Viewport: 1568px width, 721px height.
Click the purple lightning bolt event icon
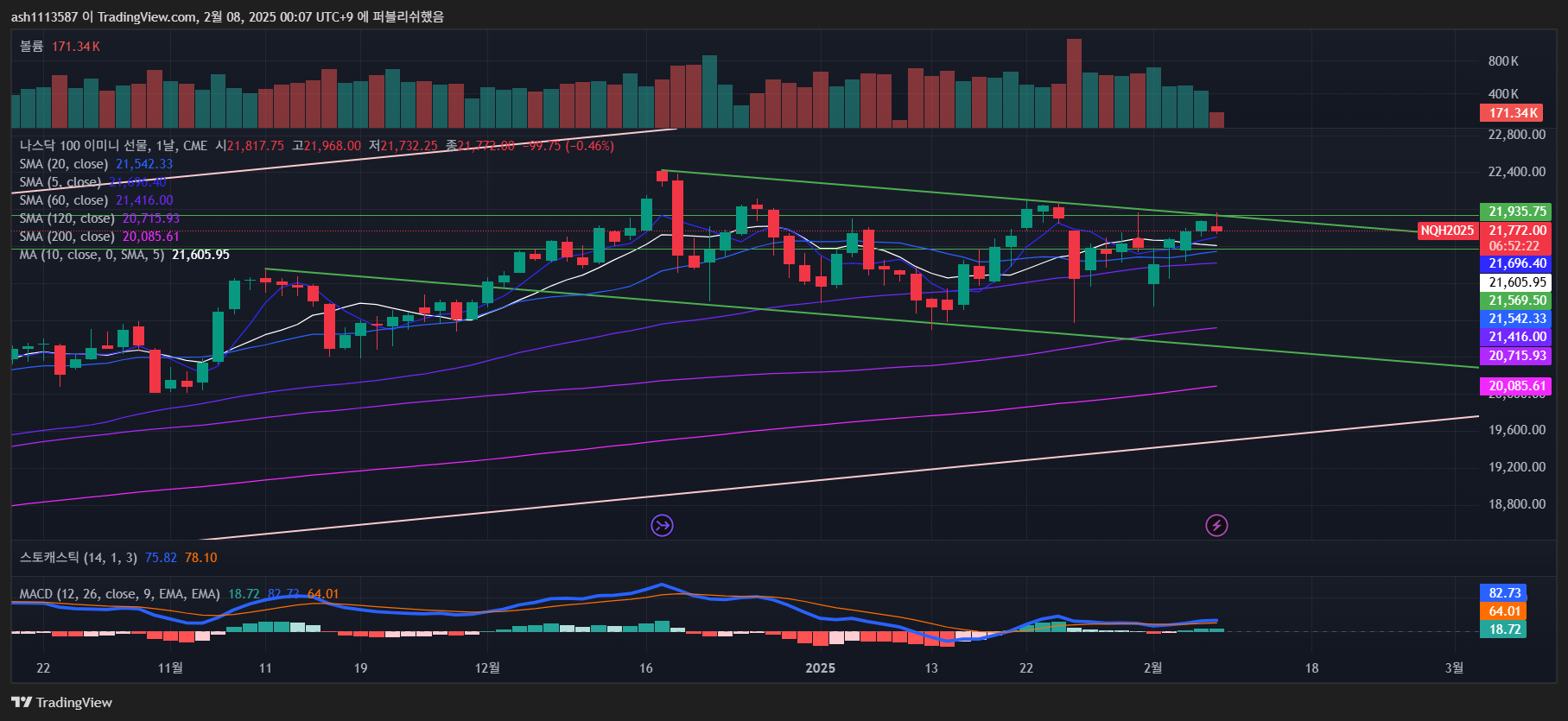tap(1216, 525)
